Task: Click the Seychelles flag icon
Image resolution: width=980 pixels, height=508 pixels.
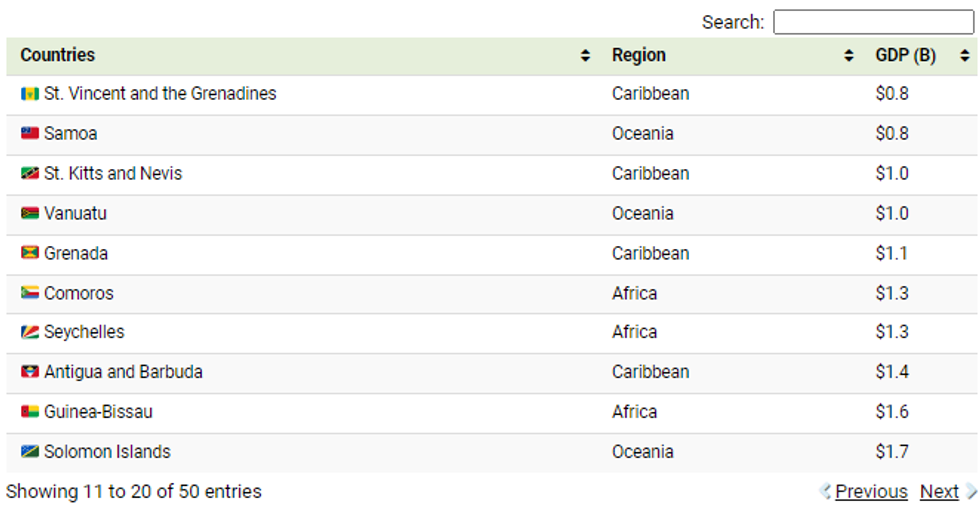Action: (30, 332)
